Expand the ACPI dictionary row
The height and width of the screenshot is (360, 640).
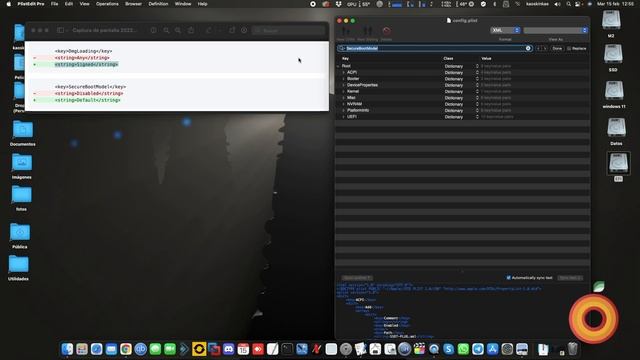[344, 72]
